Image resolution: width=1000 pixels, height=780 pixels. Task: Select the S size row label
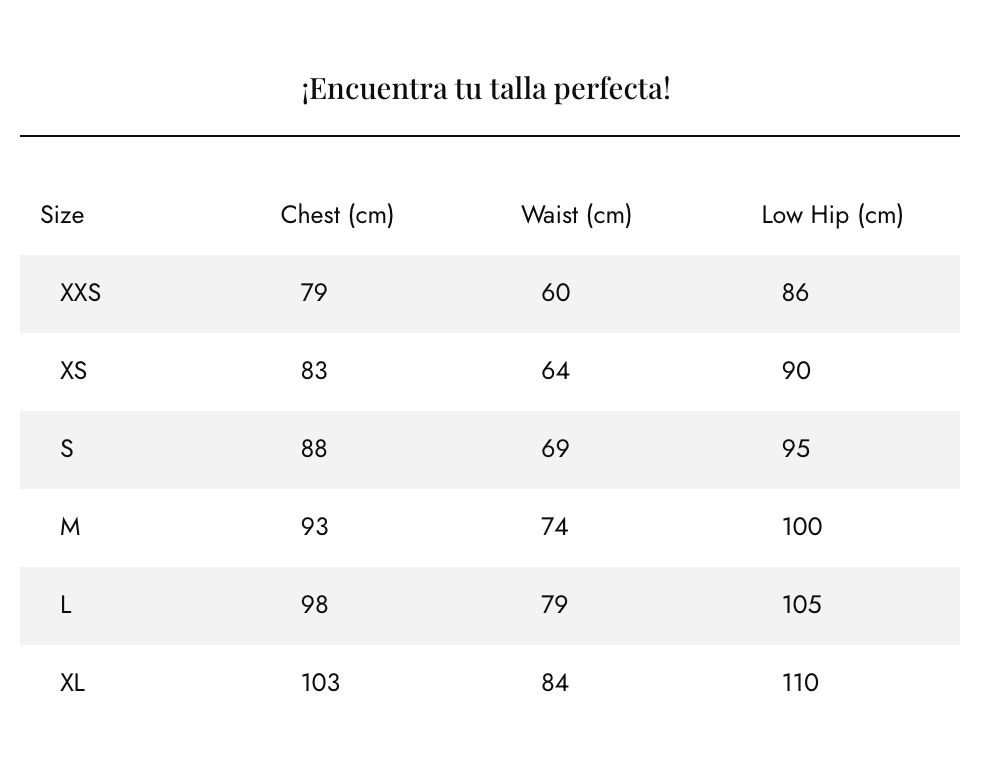(x=67, y=449)
